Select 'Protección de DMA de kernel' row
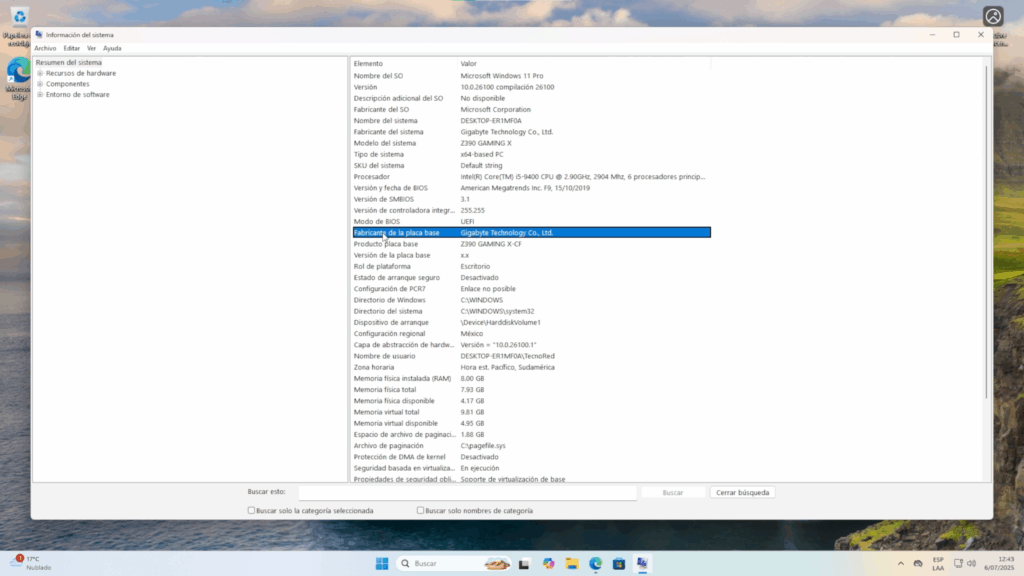This screenshot has height=576, width=1024. point(531,456)
